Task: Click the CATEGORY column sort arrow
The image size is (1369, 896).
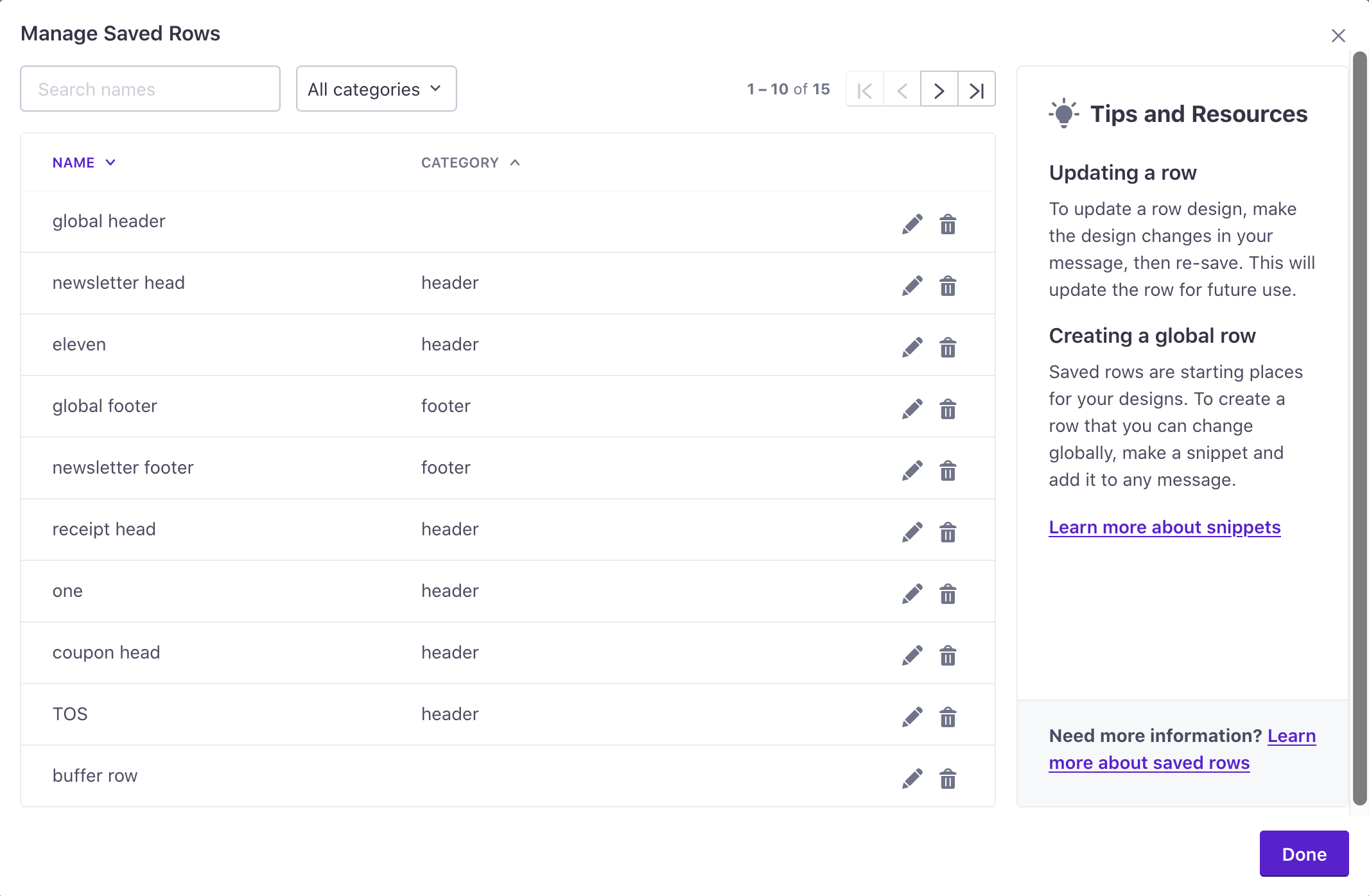Action: (x=517, y=162)
